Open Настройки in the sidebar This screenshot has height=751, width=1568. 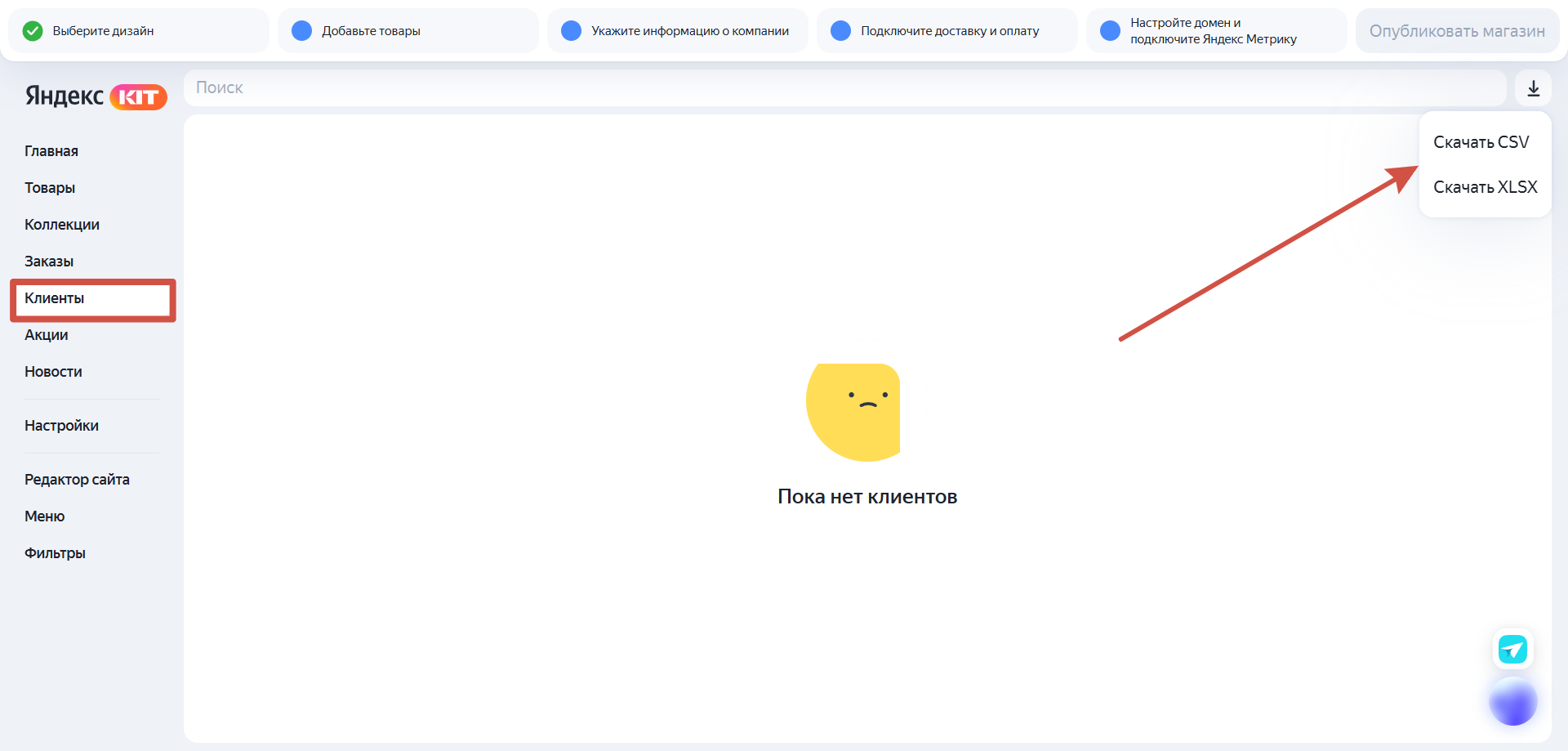coord(61,426)
